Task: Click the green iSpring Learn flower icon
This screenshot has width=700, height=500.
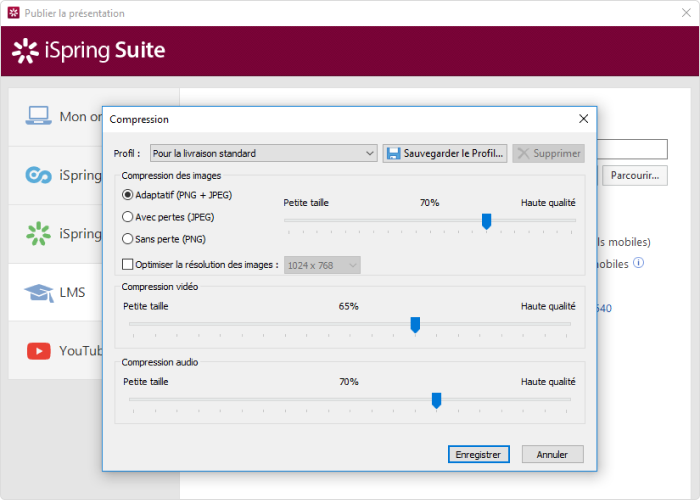Action: pyautogui.click(x=38, y=233)
